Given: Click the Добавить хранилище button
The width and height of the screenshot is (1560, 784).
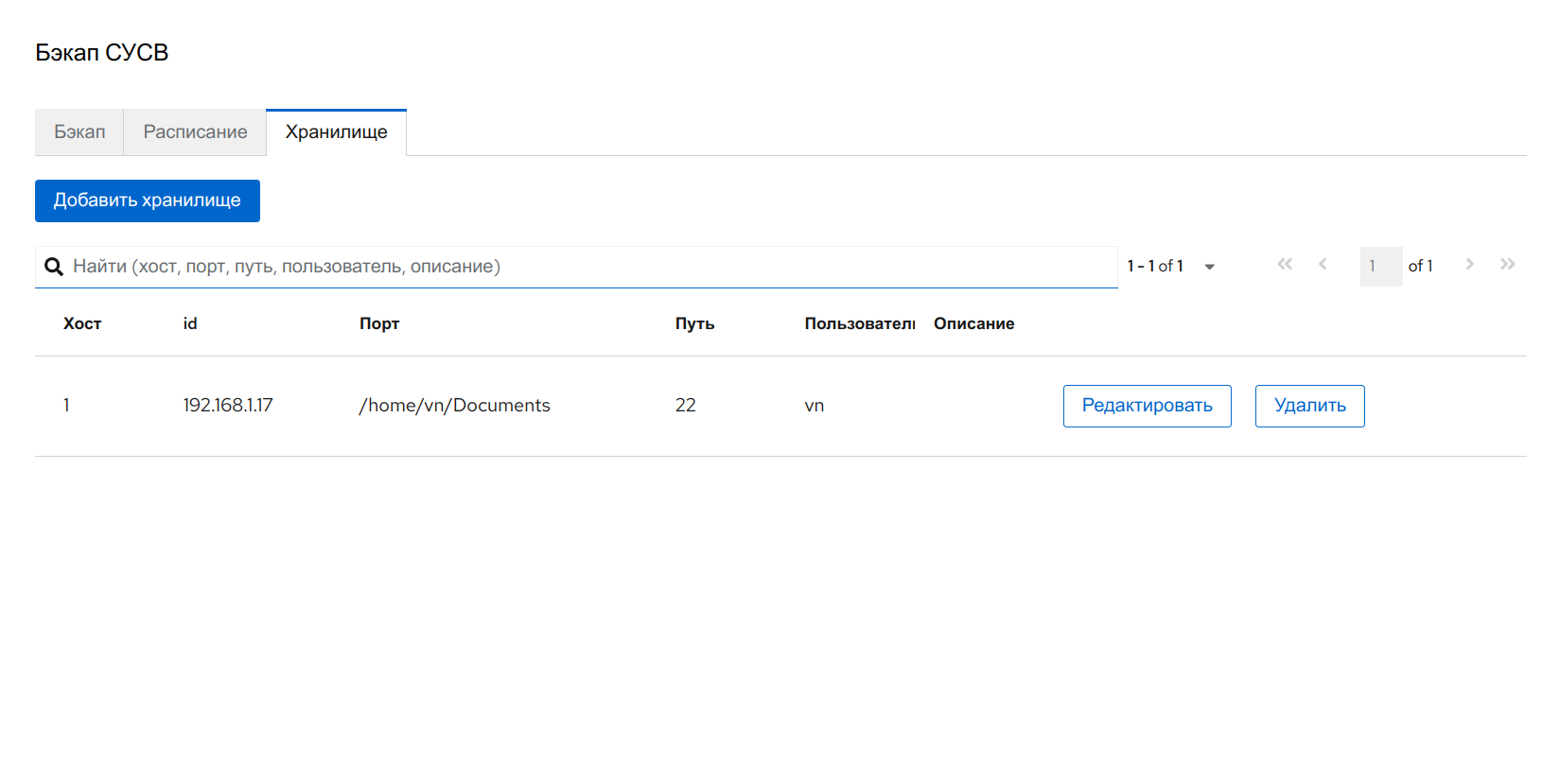Looking at the screenshot, I should [x=148, y=200].
